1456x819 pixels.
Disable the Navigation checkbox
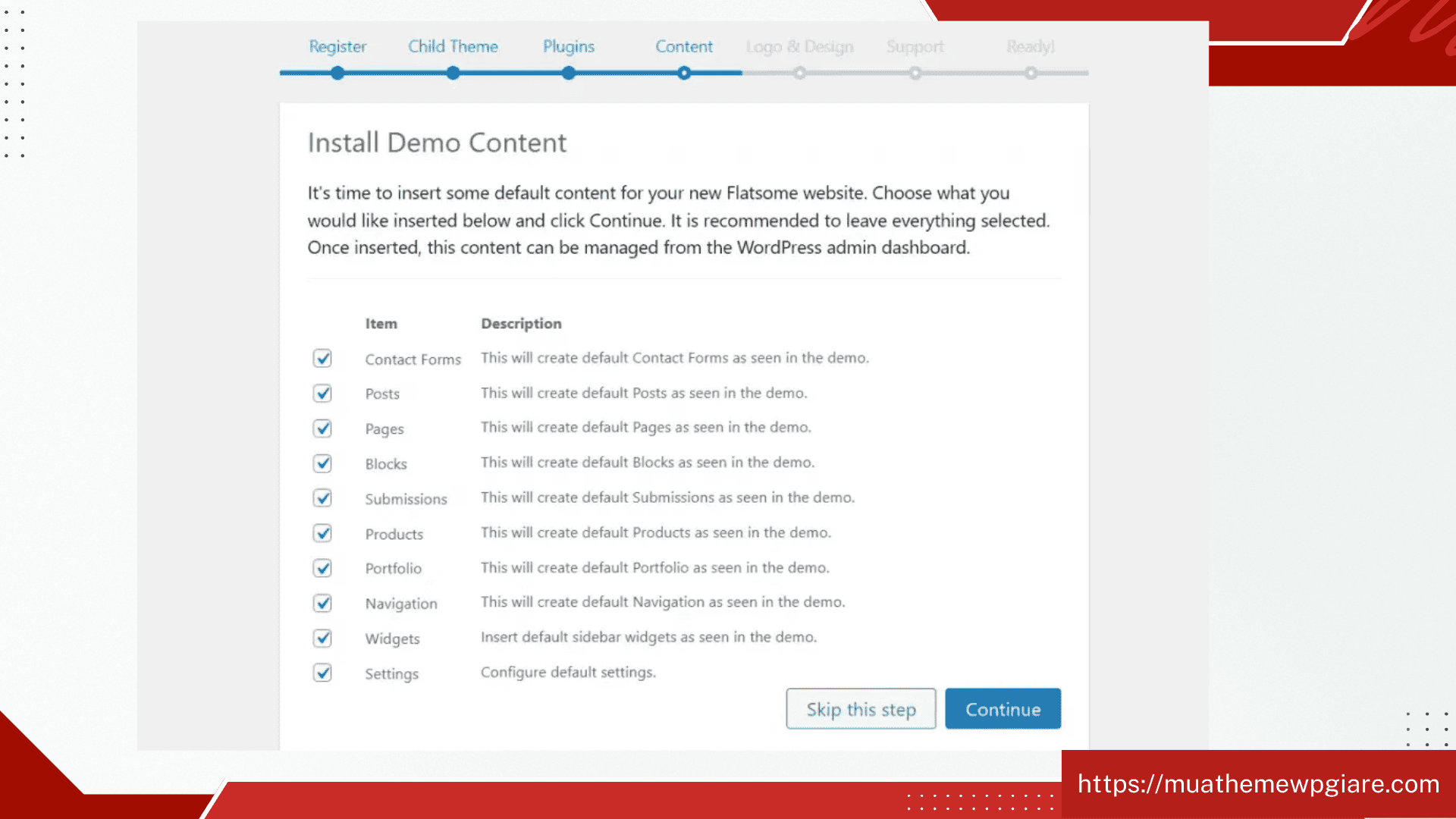(322, 602)
